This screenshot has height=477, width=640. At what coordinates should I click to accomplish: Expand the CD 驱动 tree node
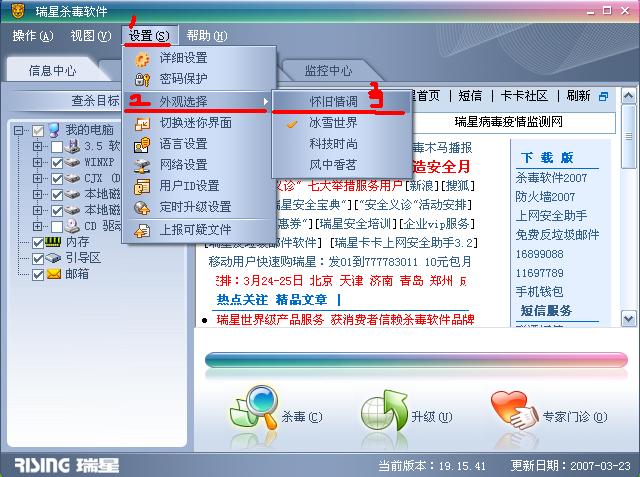coord(38,226)
